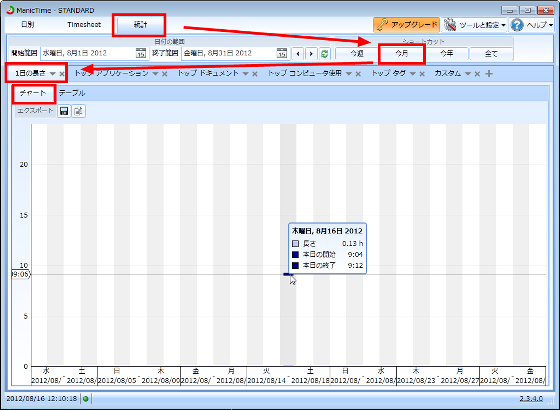Click the ManicTime app icon in title bar
The width and height of the screenshot is (560, 410).
click(x=10, y=9)
